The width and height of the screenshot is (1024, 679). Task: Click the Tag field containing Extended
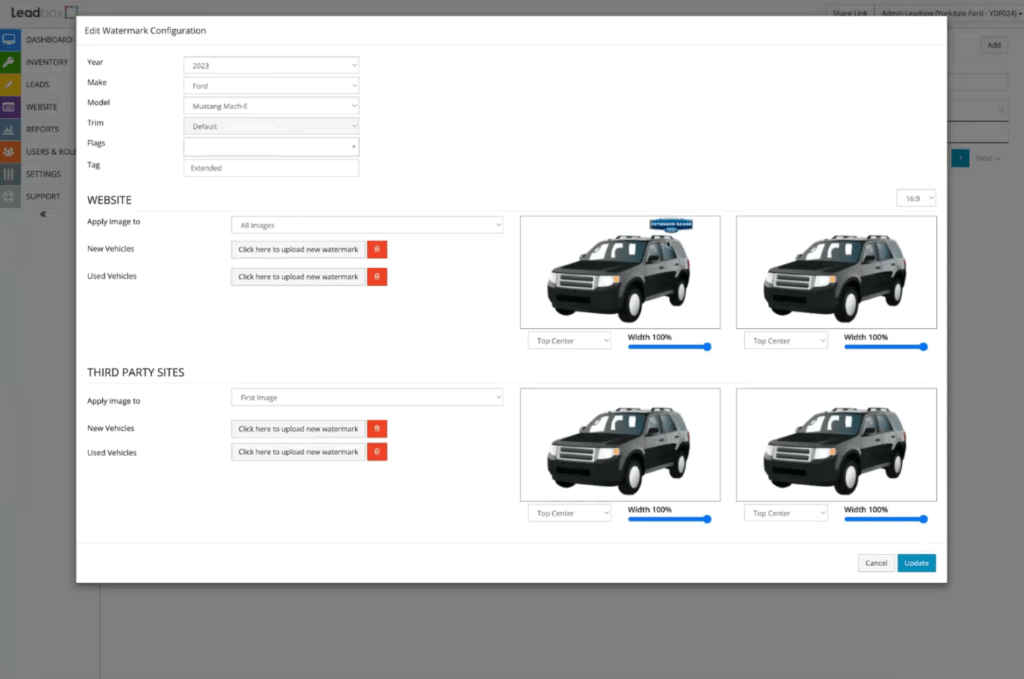click(271, 168)
